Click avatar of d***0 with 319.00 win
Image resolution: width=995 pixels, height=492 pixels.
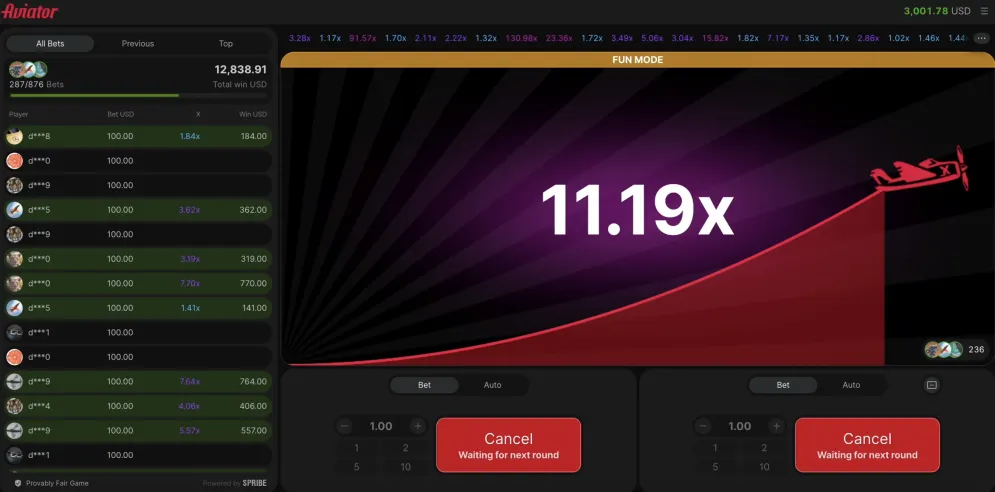[x=15, y=259]
